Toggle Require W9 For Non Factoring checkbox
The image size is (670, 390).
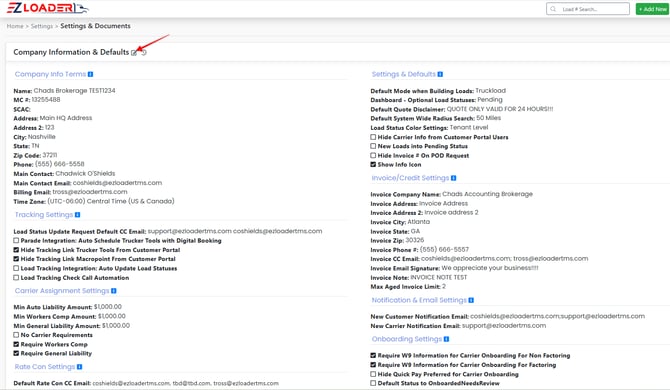tap(373, 355)
